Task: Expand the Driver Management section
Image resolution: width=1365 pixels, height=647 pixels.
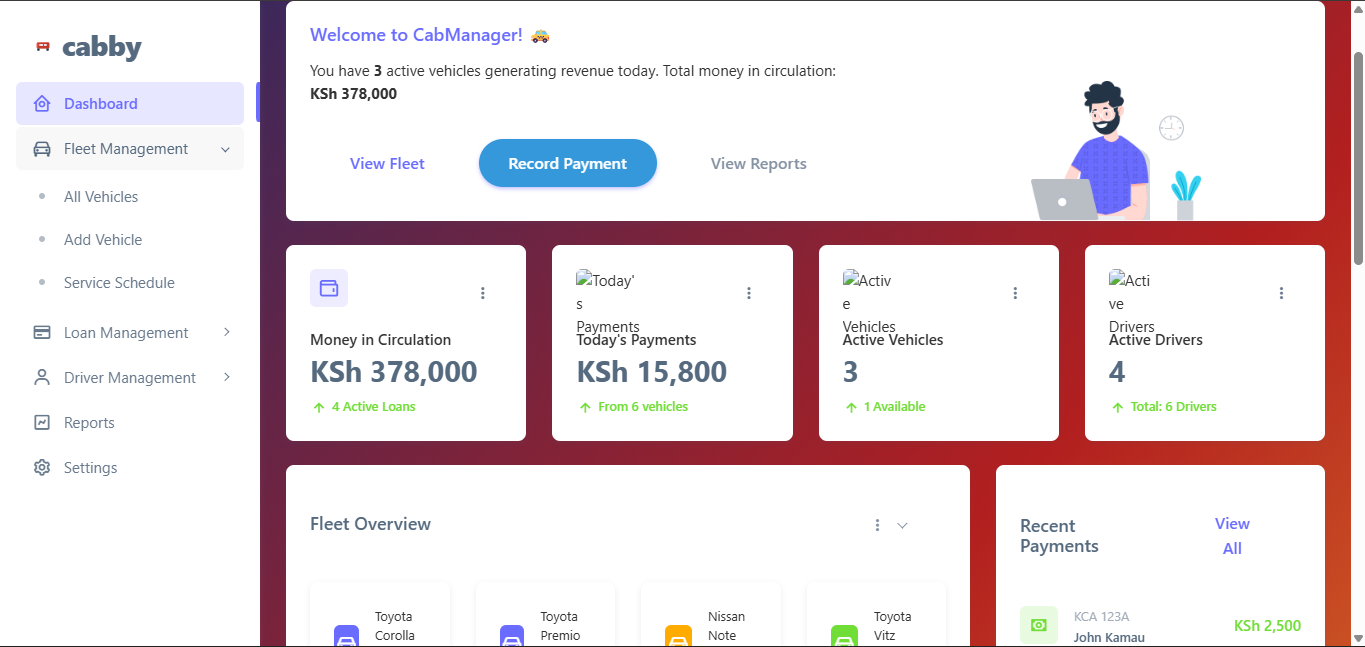Action: [x=227, y=377]
